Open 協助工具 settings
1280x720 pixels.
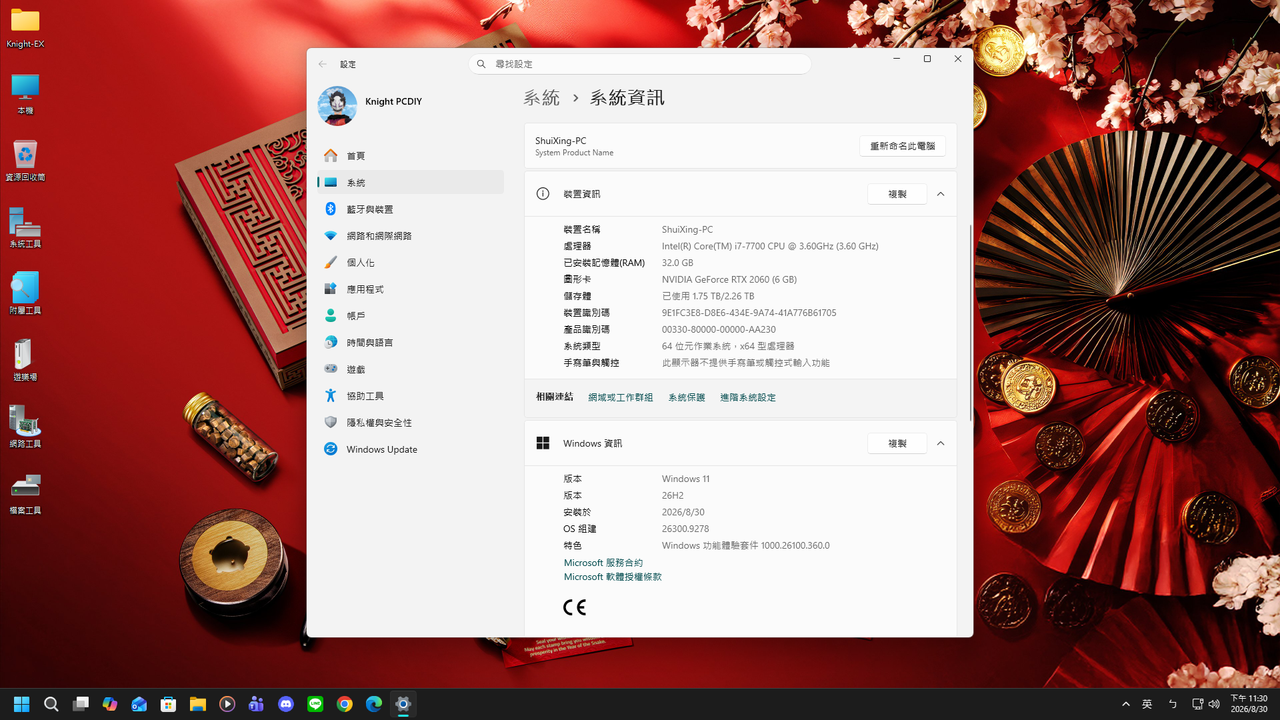pyautogui.click(x=410, y=396)
